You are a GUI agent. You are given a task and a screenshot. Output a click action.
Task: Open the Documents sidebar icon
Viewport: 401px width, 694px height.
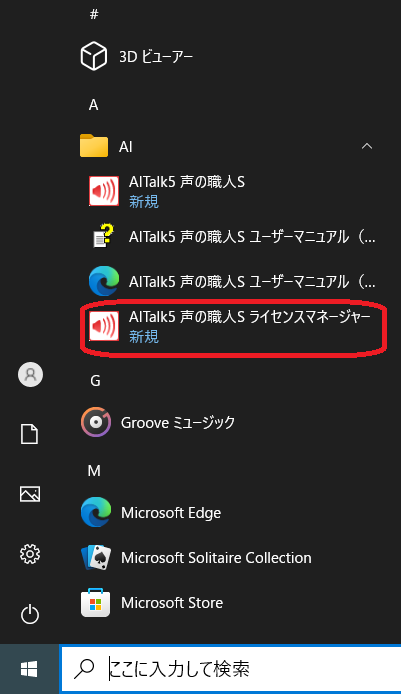30,434
